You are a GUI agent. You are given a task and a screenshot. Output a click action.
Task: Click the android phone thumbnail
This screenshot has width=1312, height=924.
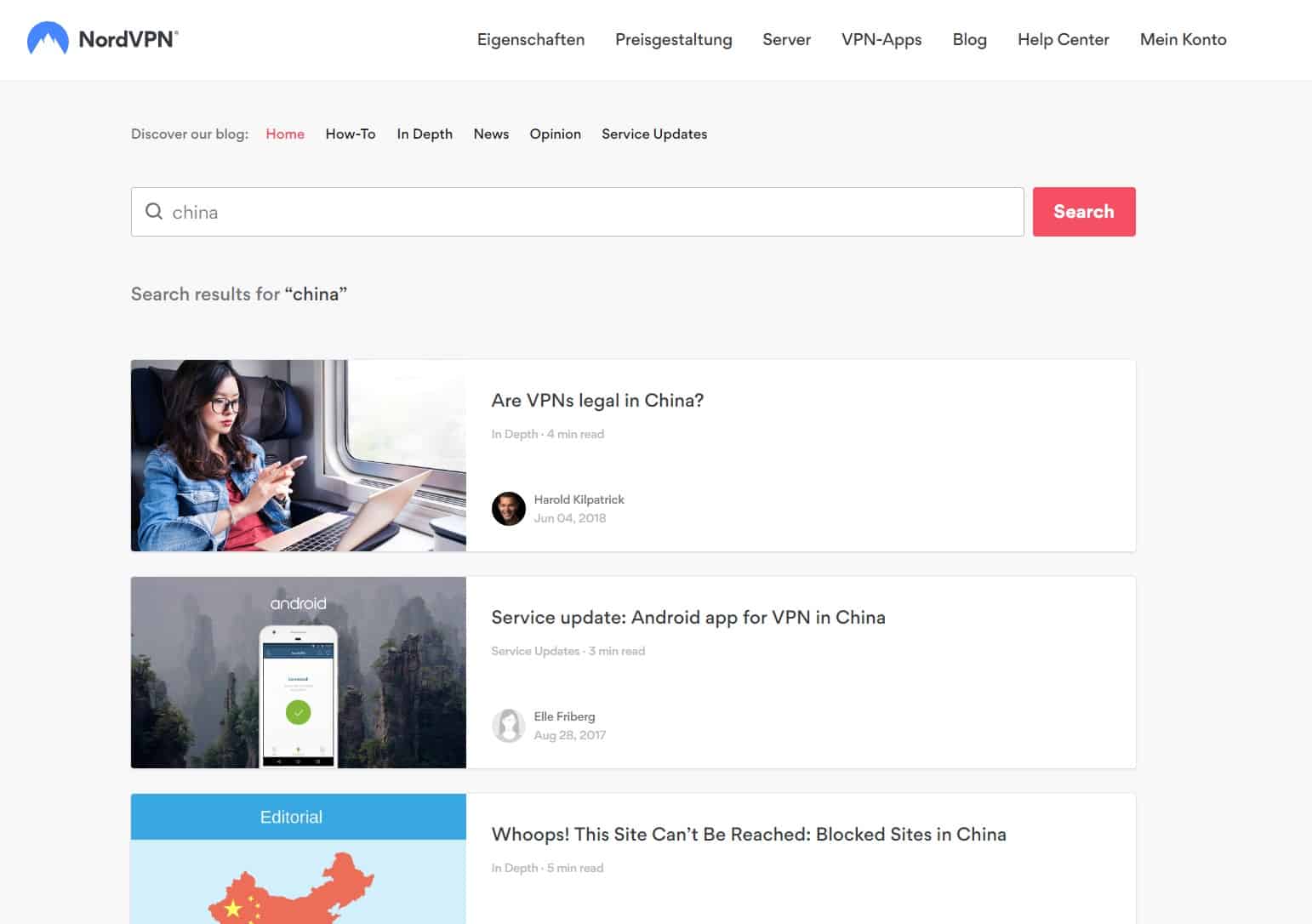point(299,672)
